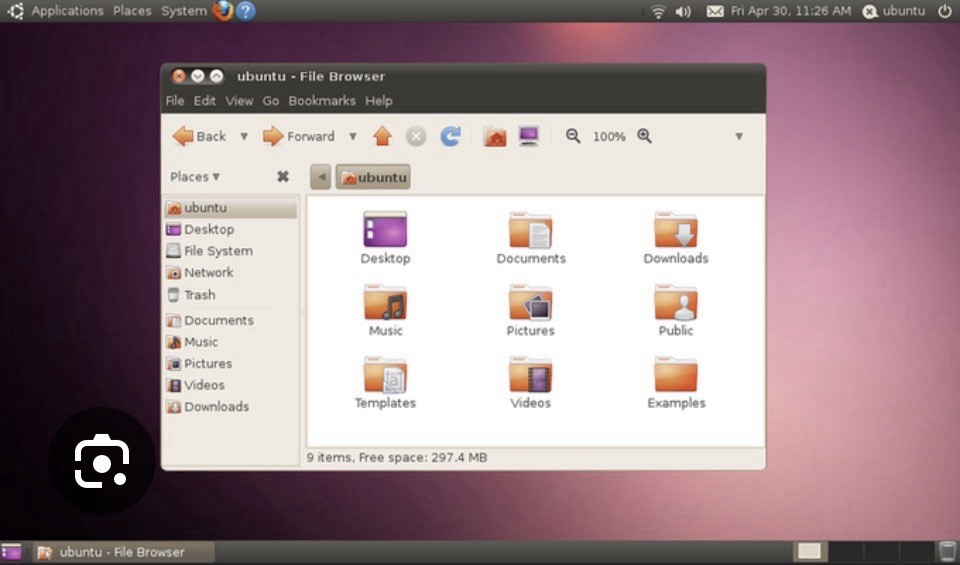Open the Go menu
The height and width of the screenshot is (565, 960).
coord(271,101)
